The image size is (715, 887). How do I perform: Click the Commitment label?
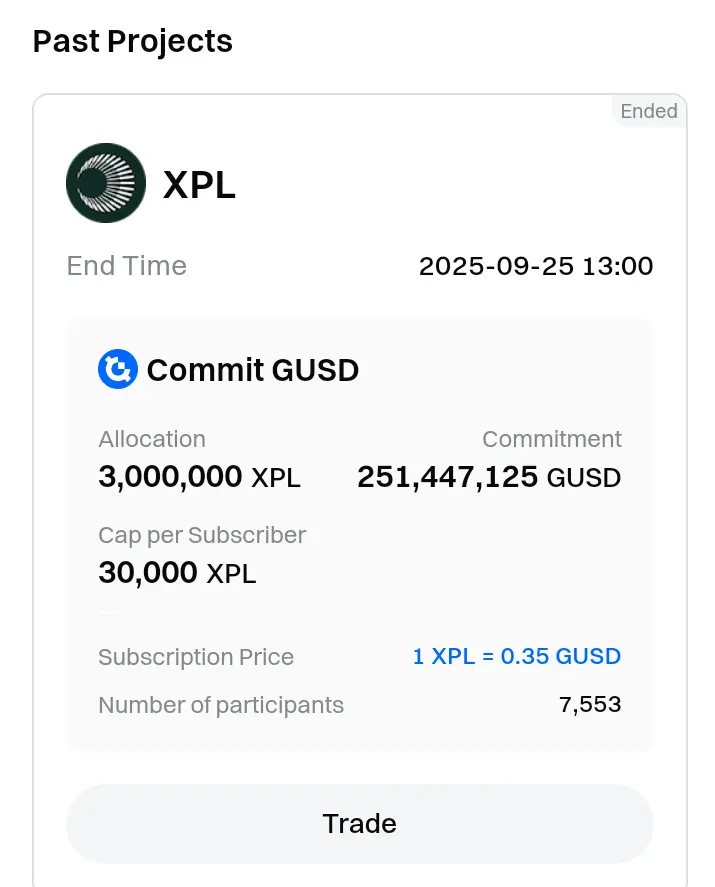[552, 439]
